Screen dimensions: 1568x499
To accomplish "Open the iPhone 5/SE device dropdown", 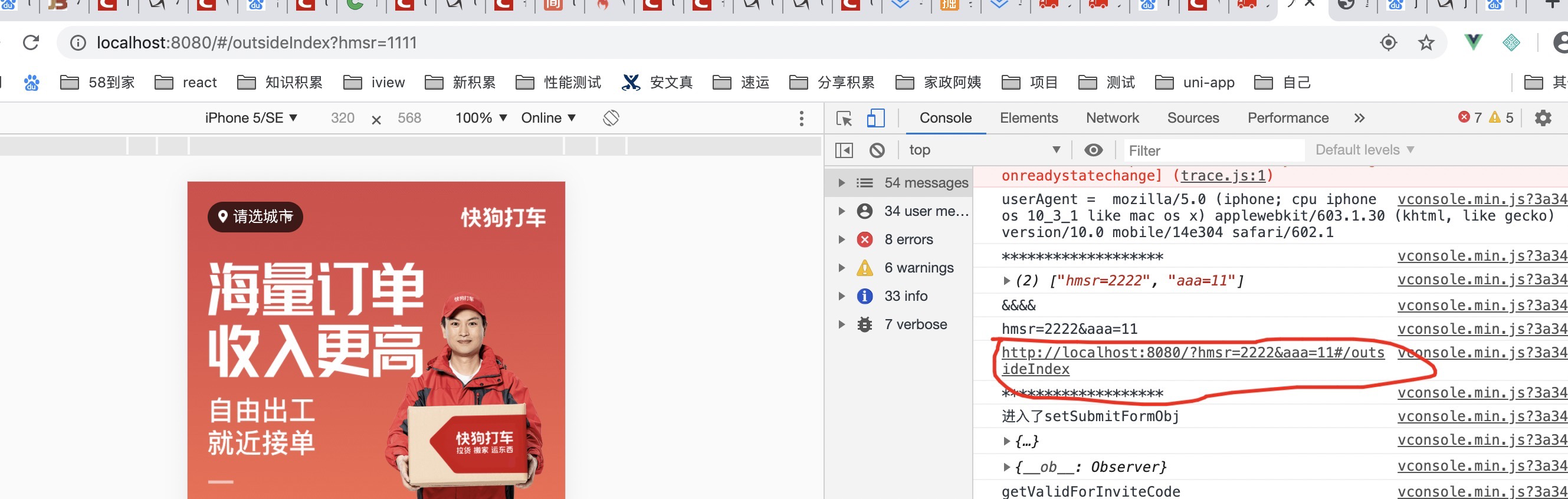I will pos(251,118).
